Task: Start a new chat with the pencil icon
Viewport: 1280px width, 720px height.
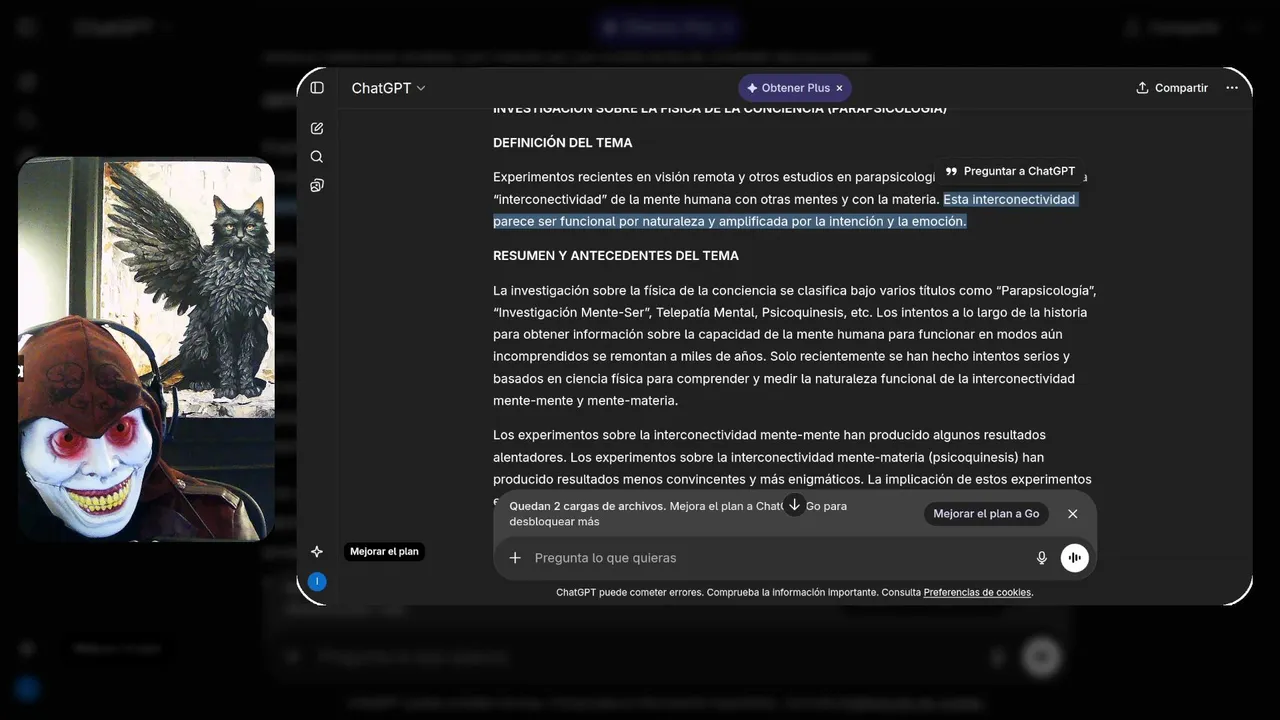Action: pyautogui.click(x=317, y=128)
